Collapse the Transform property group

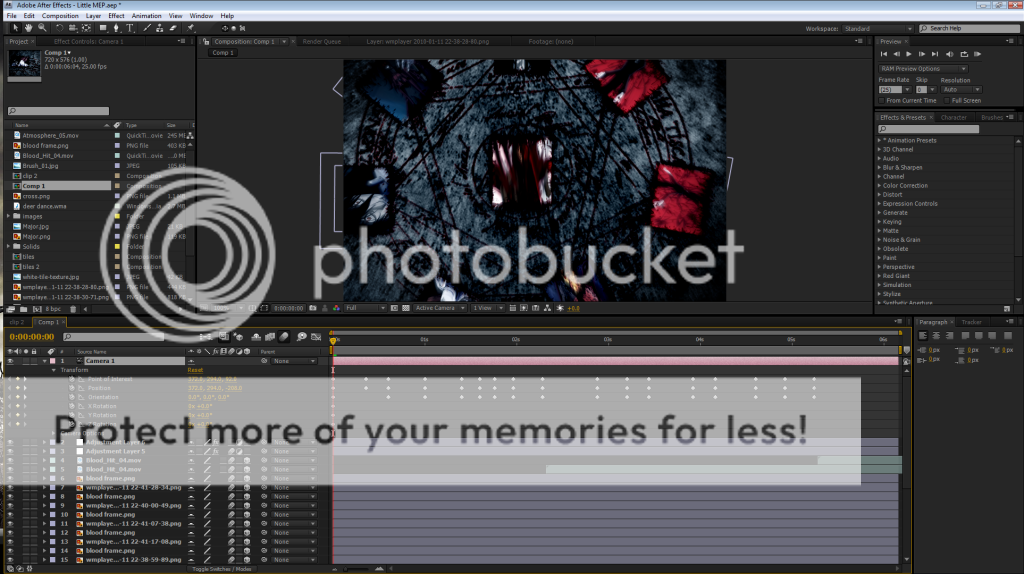point(54,370)
